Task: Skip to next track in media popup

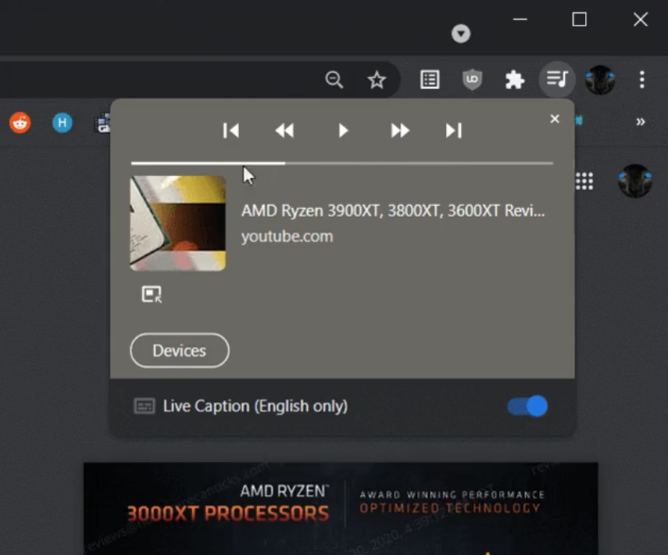Action: (x=454, y=130)
